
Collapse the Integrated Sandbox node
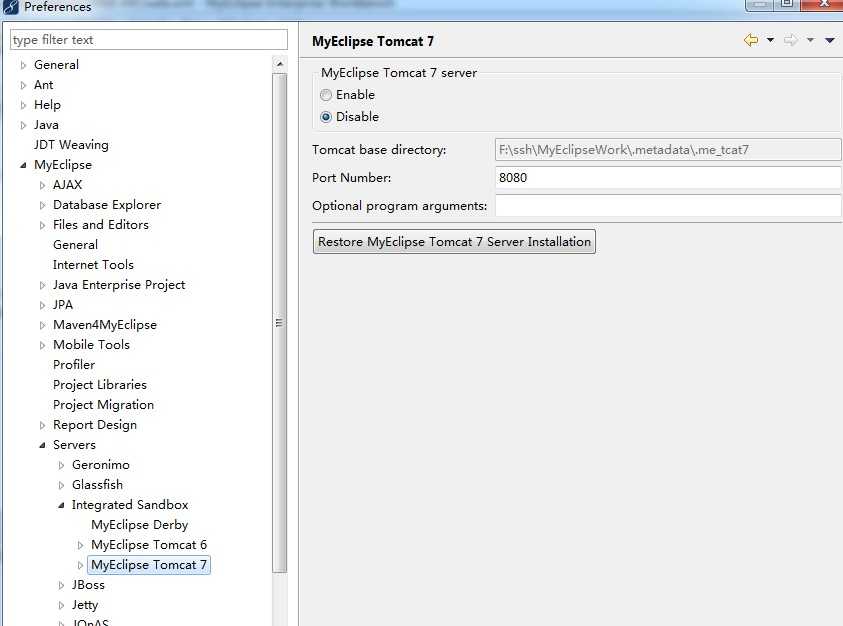coord(61,506)
